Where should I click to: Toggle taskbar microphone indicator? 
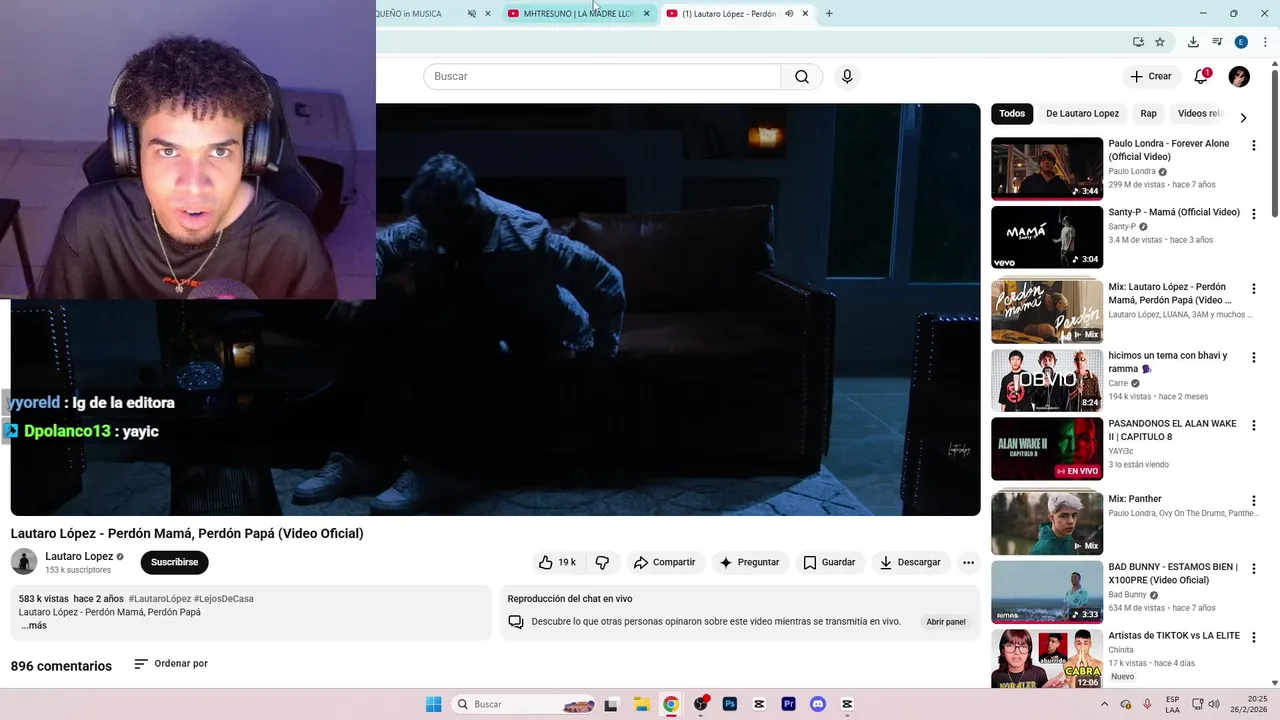1147,704
